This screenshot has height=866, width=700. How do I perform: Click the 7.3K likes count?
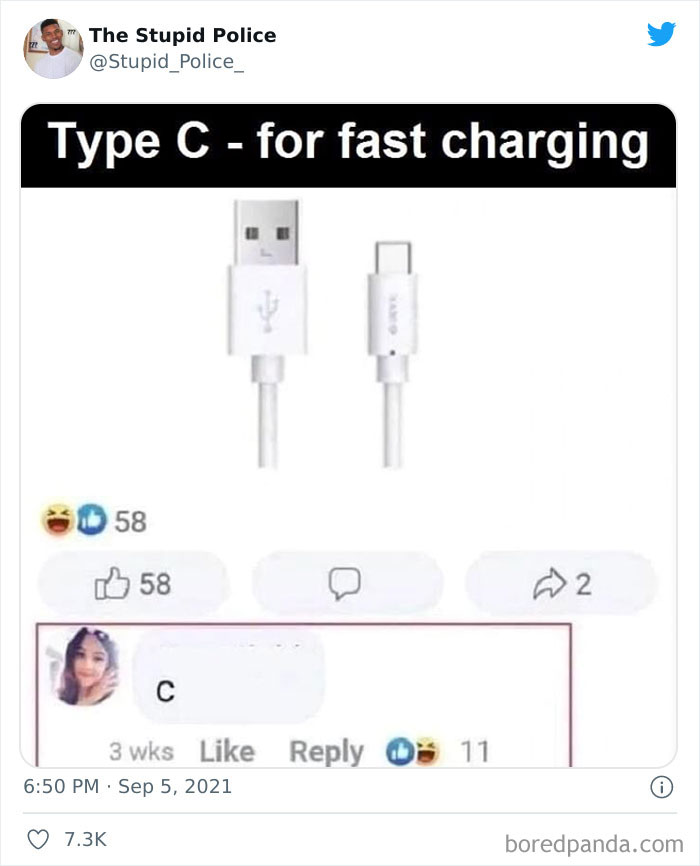click(x=85, y=839)
